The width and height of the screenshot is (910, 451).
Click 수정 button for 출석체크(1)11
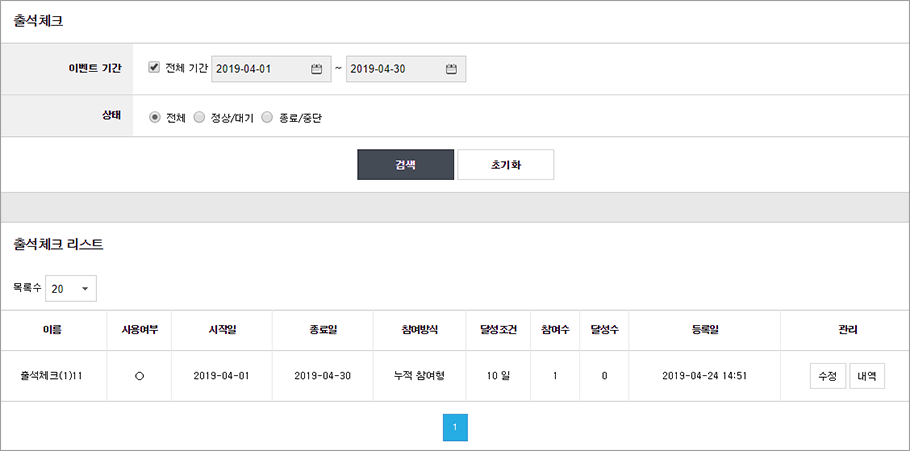point(828,376)
